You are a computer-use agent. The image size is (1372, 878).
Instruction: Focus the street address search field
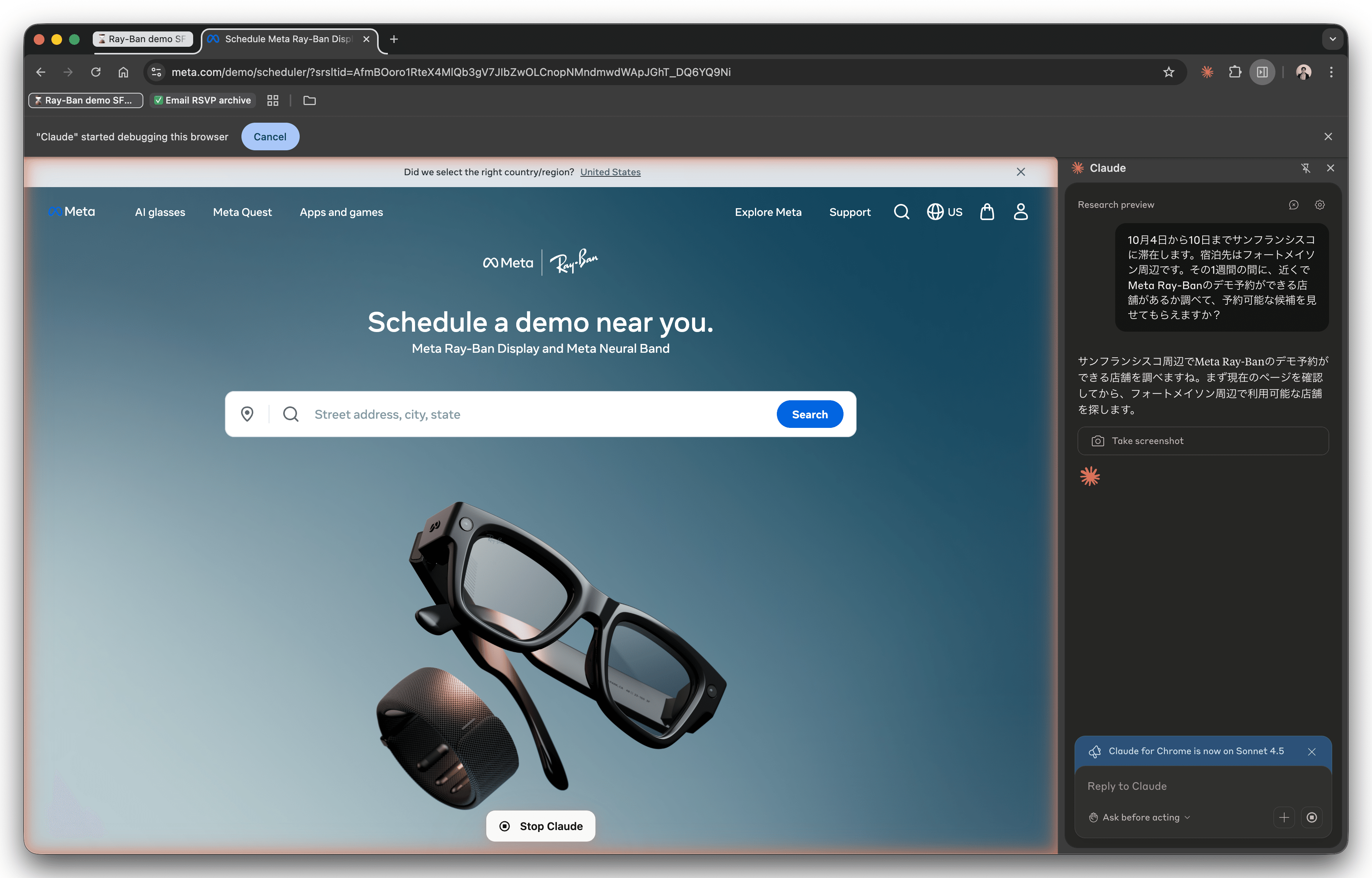536,414
